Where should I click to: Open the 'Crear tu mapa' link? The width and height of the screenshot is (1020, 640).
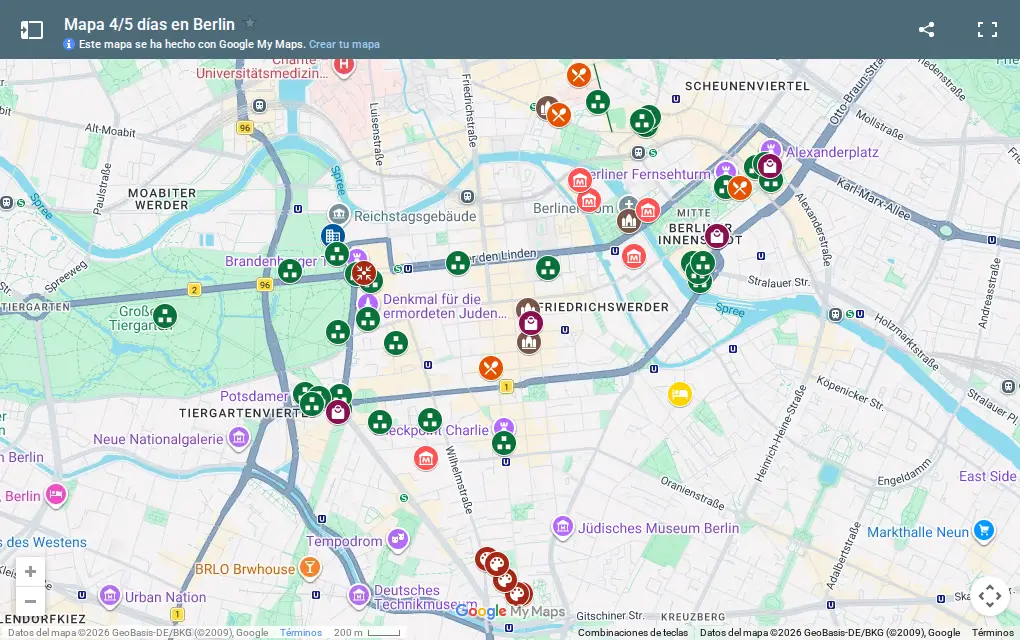point(344,44)
